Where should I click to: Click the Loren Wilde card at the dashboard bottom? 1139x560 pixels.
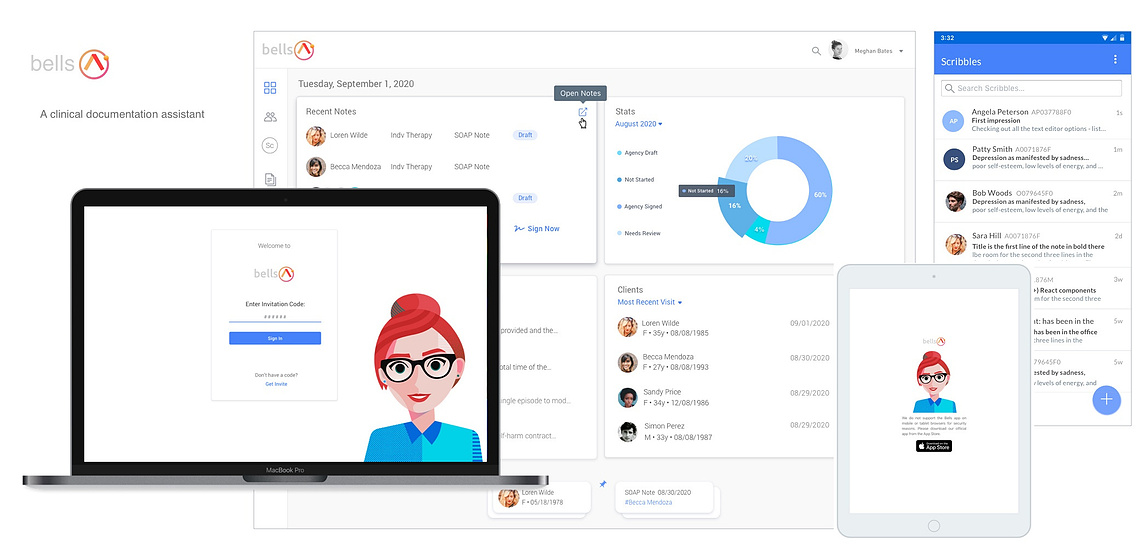[x=540, y=498]
